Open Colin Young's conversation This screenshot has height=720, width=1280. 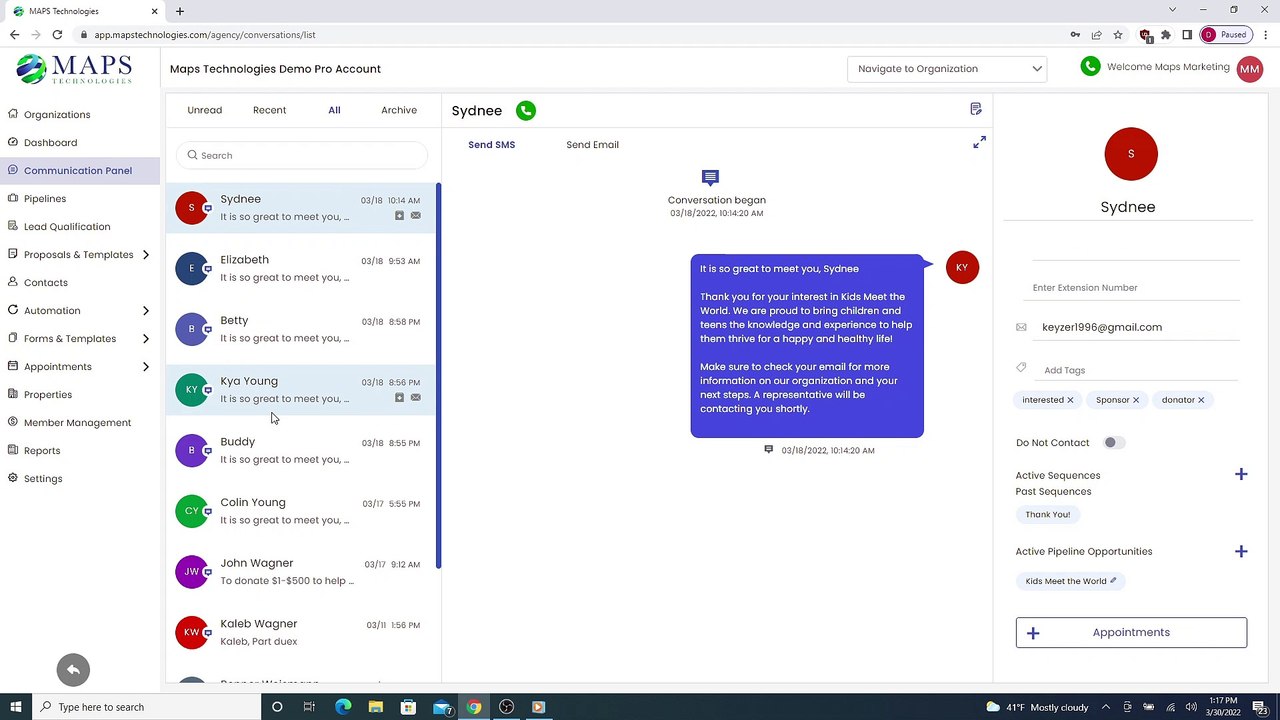point(300,511)
